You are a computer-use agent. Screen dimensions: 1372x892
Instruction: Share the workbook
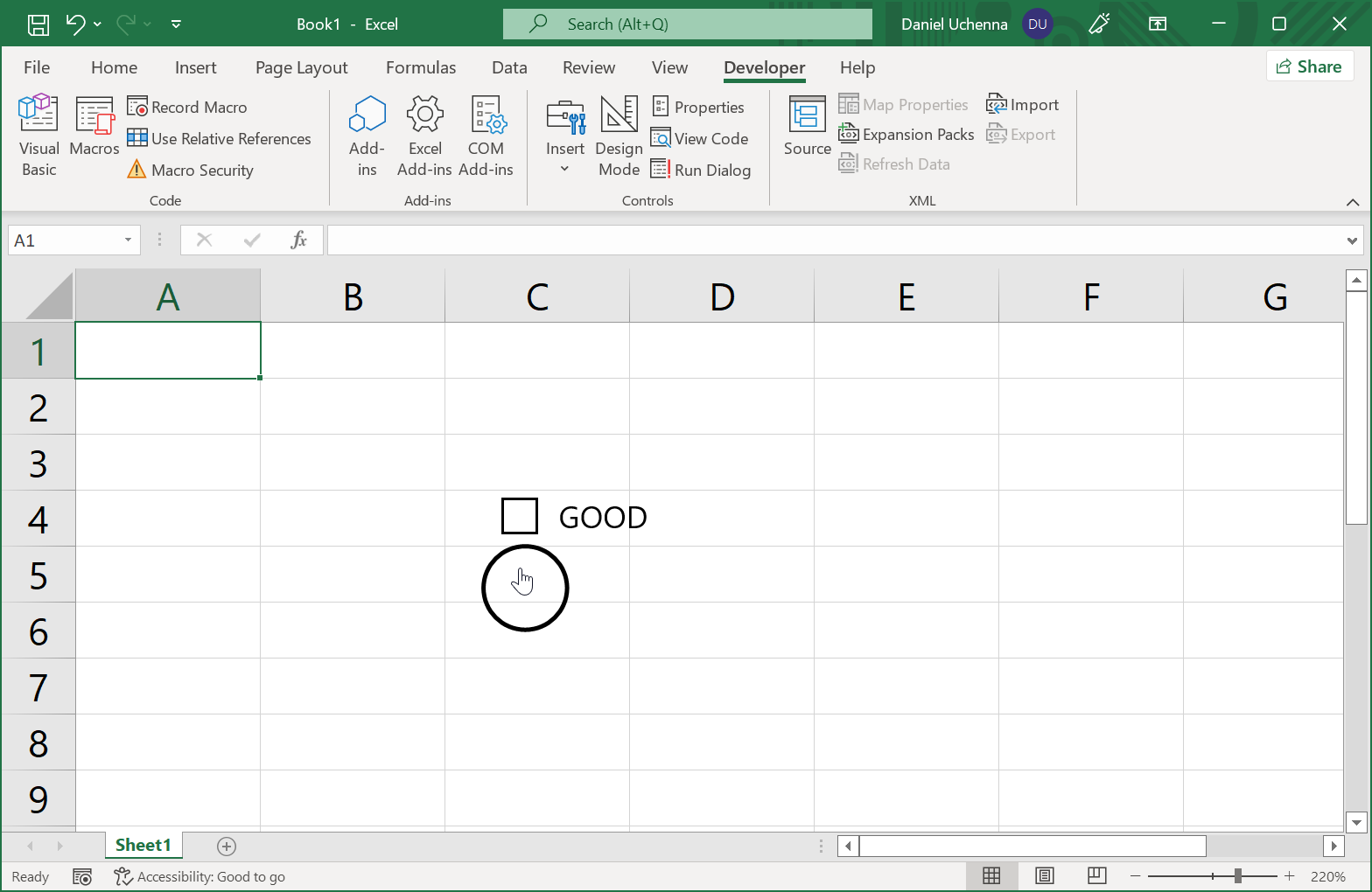click(x=1310, y=66)
